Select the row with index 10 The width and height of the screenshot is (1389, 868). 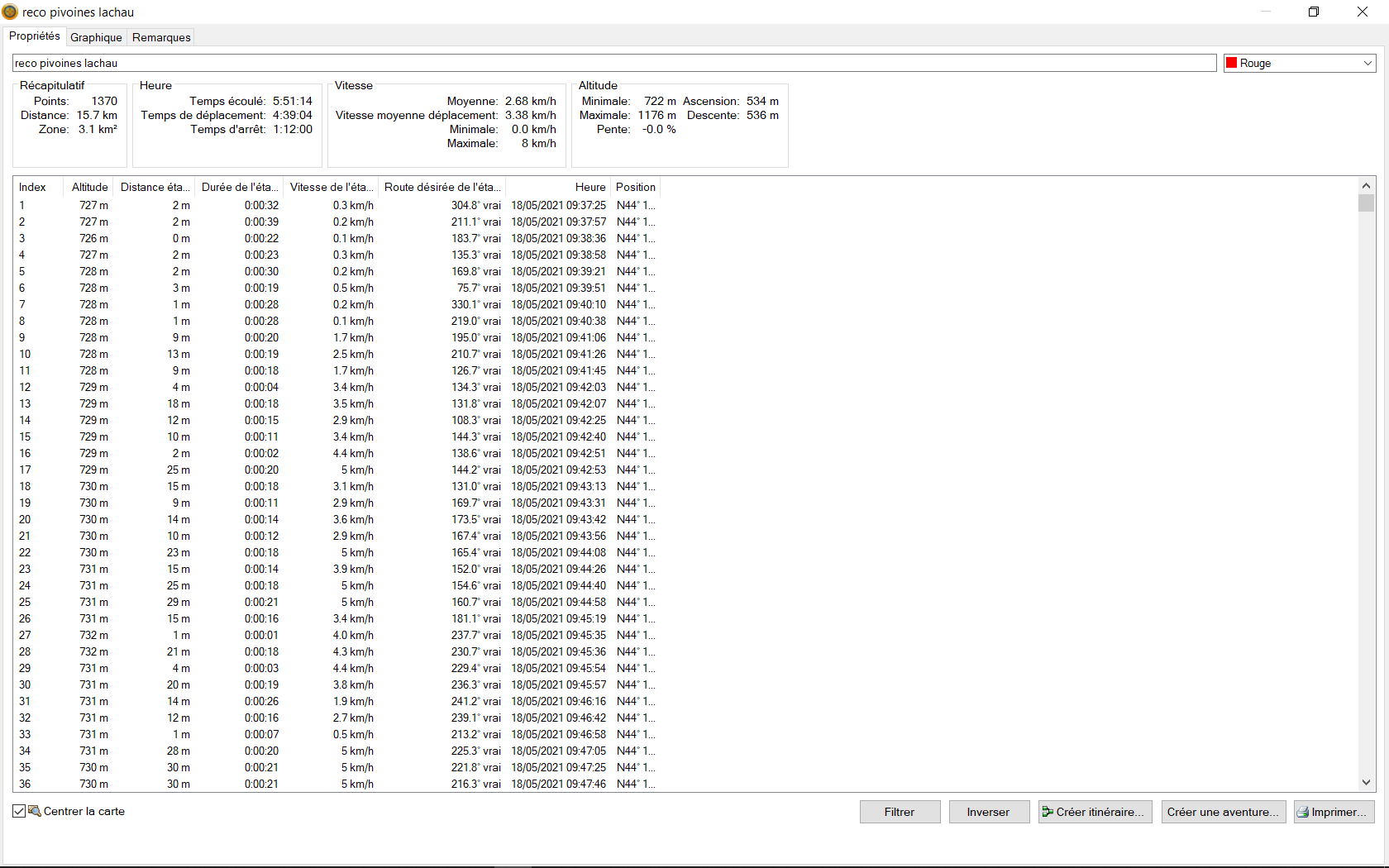pyautogui.click(x=337, y=354)
